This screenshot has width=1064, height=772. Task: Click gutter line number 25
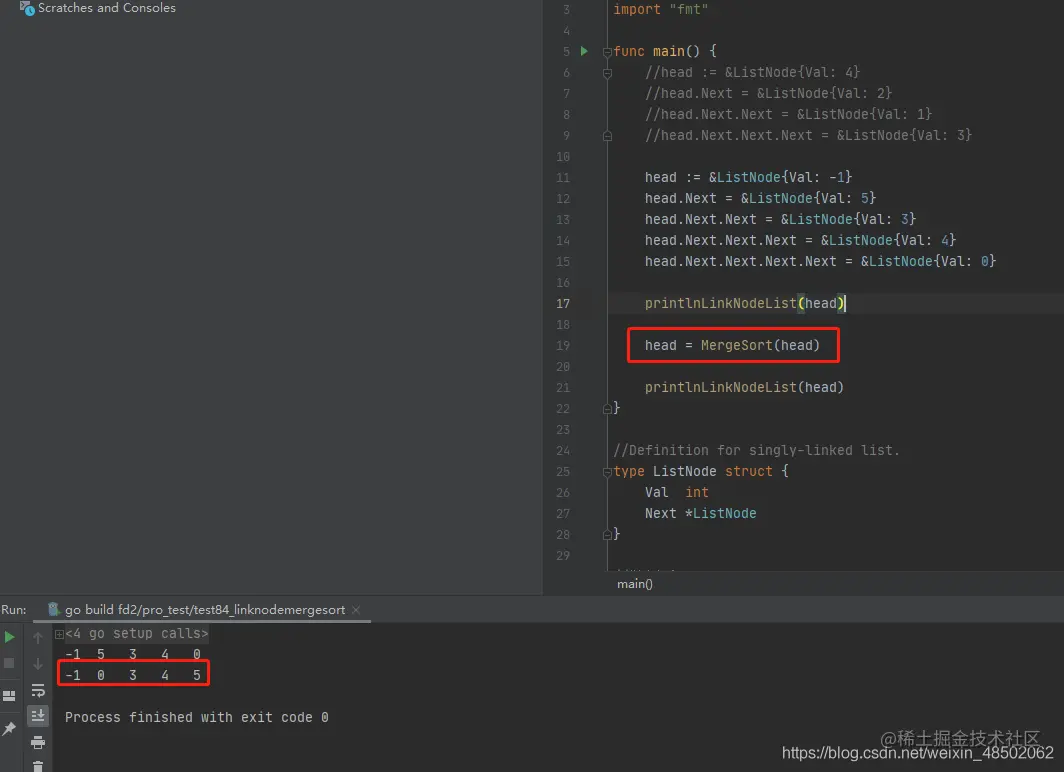click(563, 472)
